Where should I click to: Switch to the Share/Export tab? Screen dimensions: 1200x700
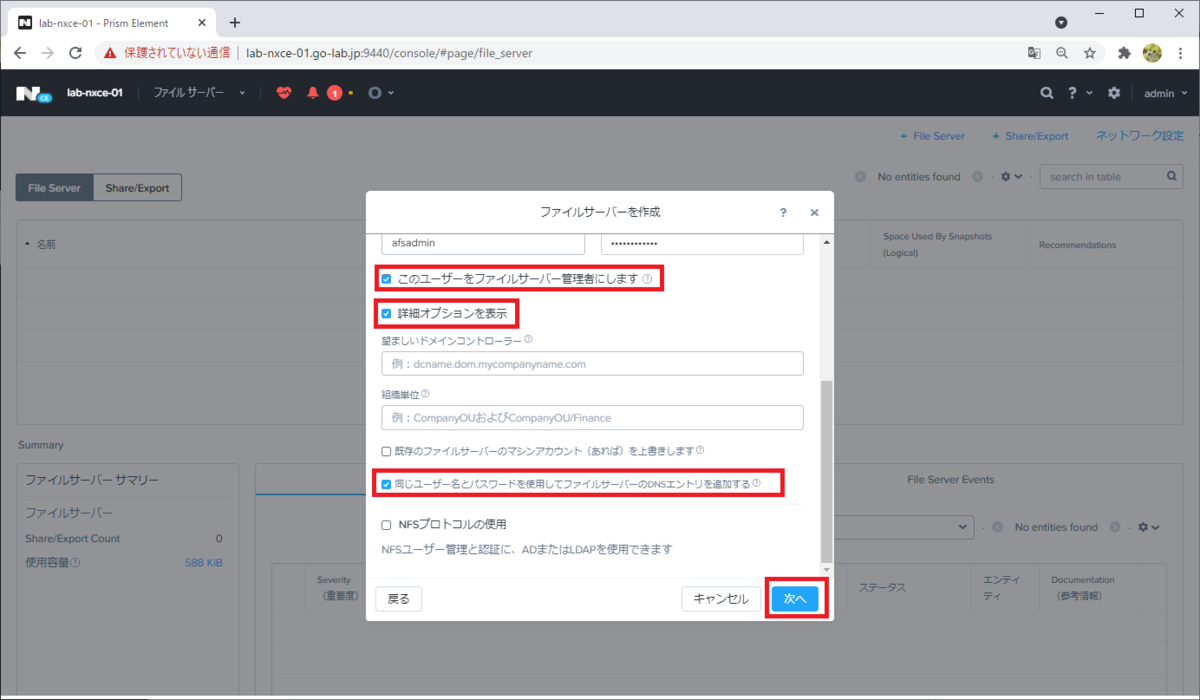(x=137, y=187)
